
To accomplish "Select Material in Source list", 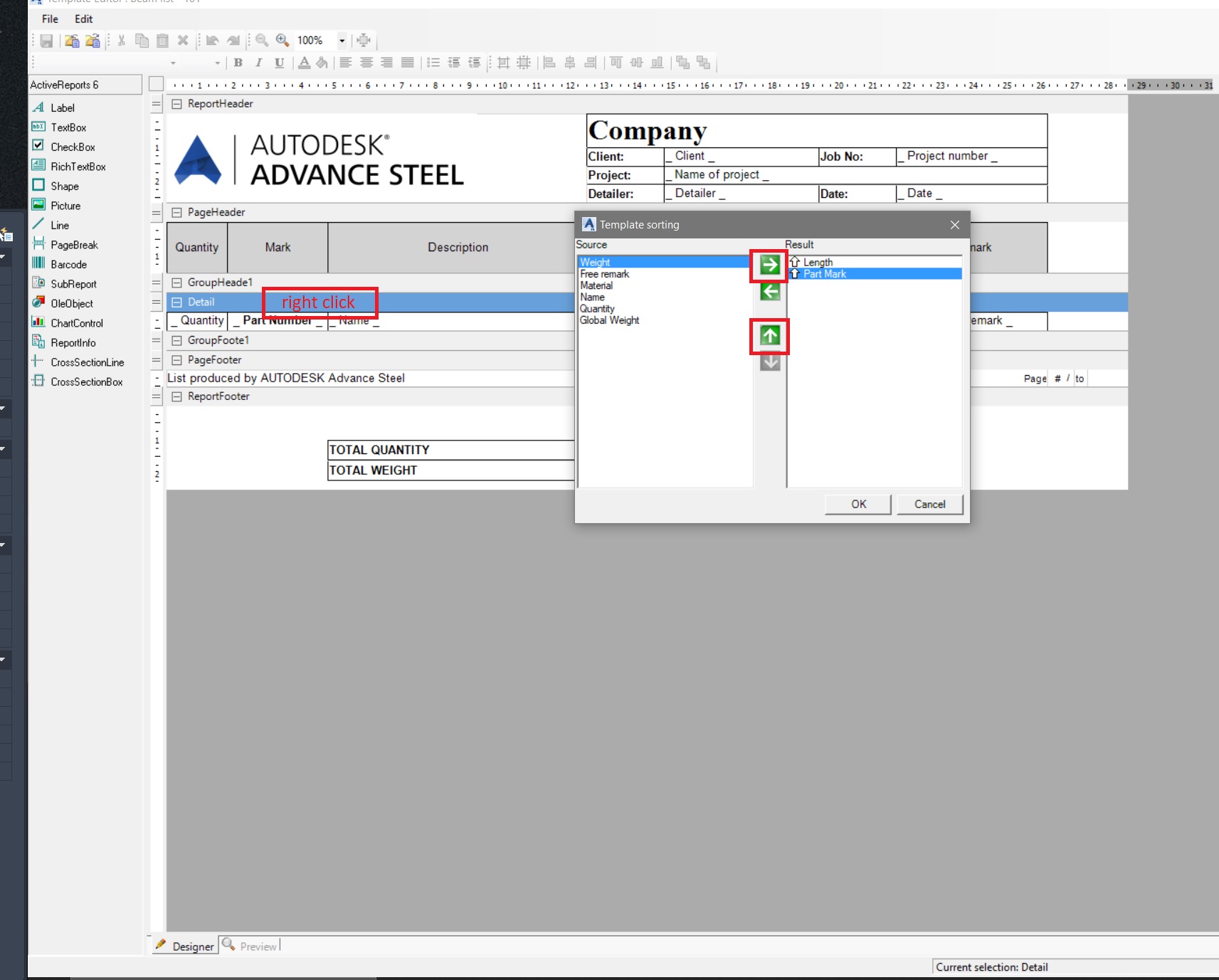I will coord(596,285).
